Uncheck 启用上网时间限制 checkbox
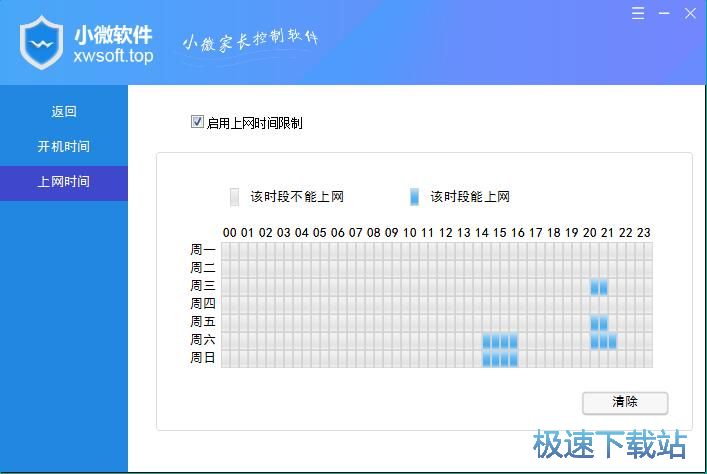The height and width of the screenshot is (474, 707). pos(197,122)
